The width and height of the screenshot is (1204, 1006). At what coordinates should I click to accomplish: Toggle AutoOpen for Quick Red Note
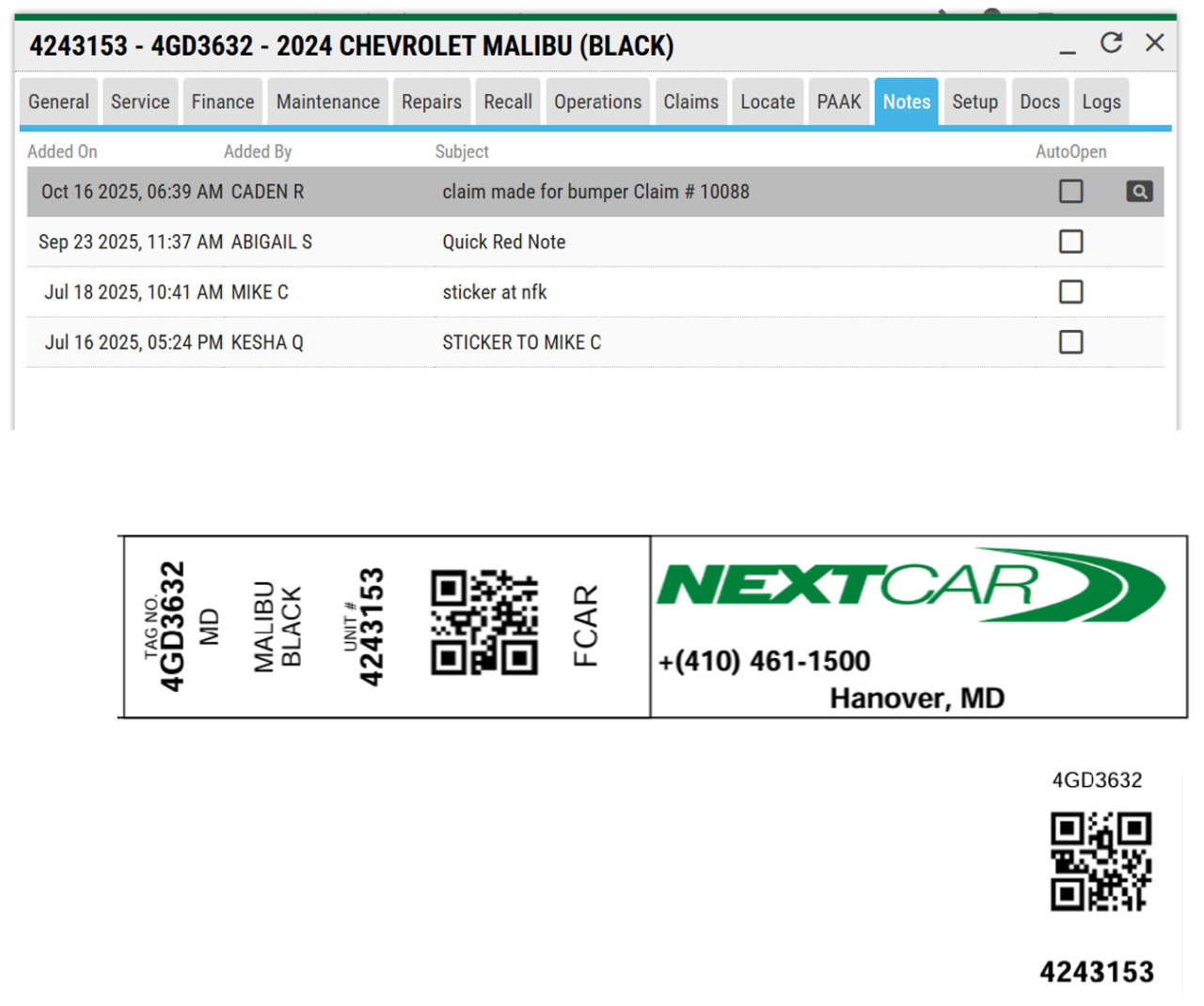[1070, 242]
